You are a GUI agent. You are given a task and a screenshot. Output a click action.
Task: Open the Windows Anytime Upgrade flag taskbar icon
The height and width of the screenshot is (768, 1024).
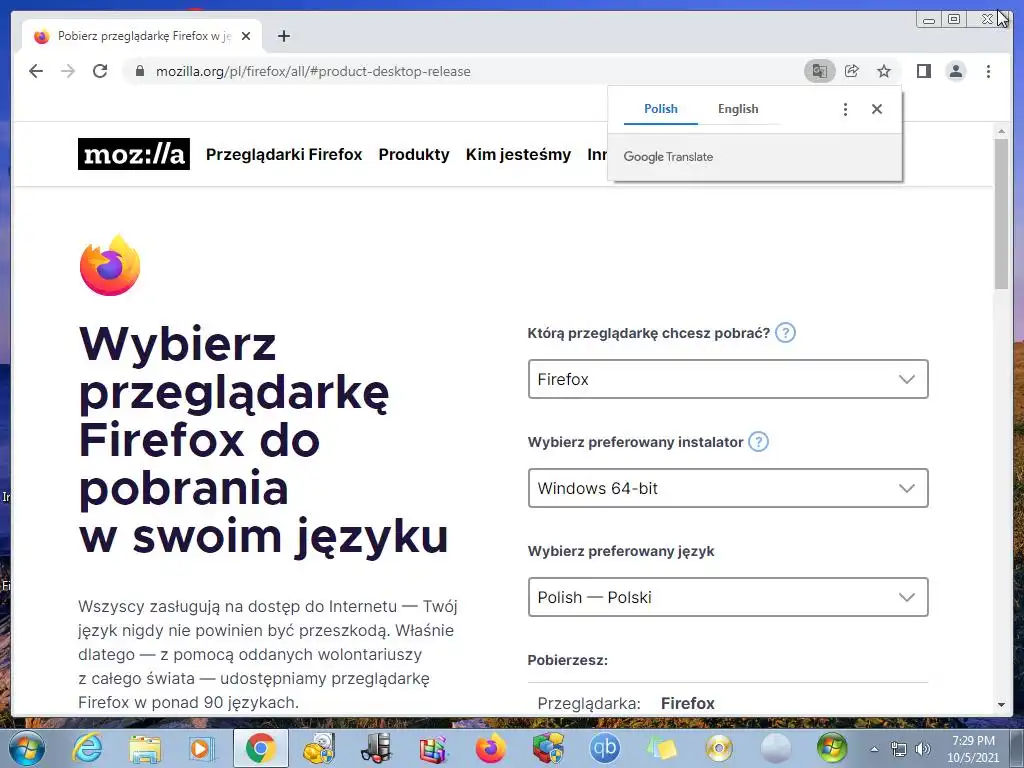(832, 748)
